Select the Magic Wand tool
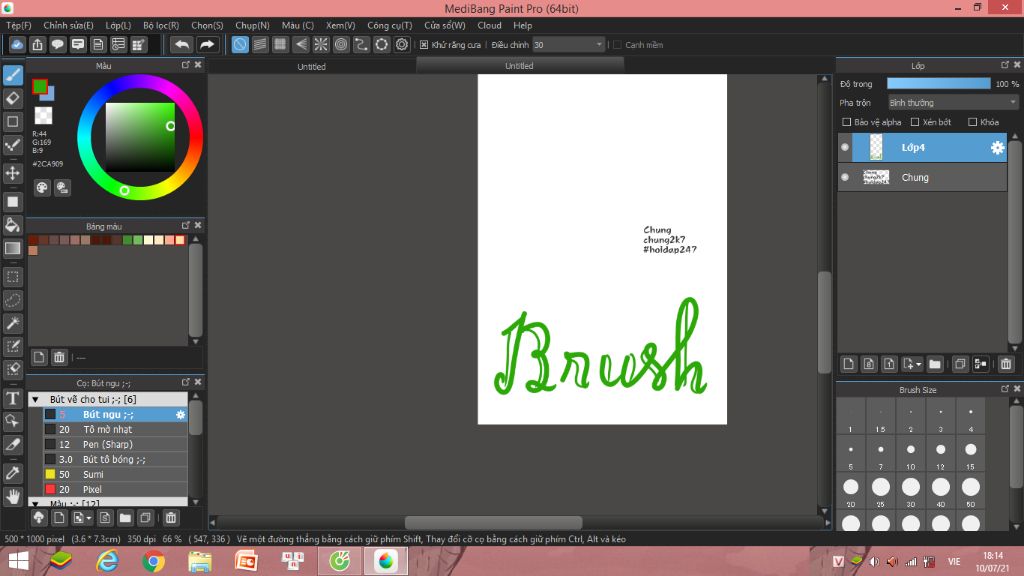1024x576 pixels. (12, 323)
